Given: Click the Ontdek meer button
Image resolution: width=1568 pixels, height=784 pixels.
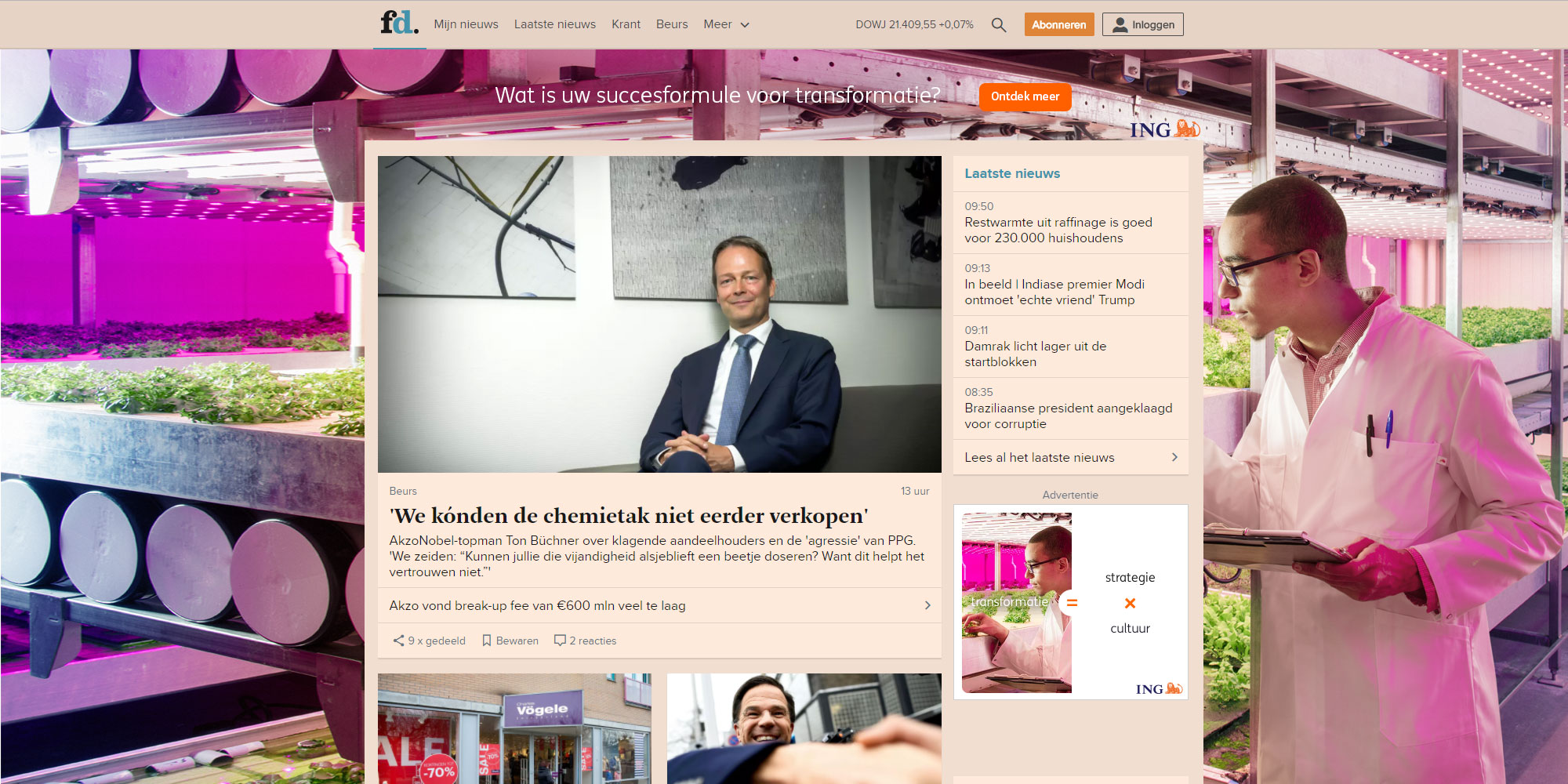Looking at the screenshot, I should pyautogui.click(x=1025, y=96).
